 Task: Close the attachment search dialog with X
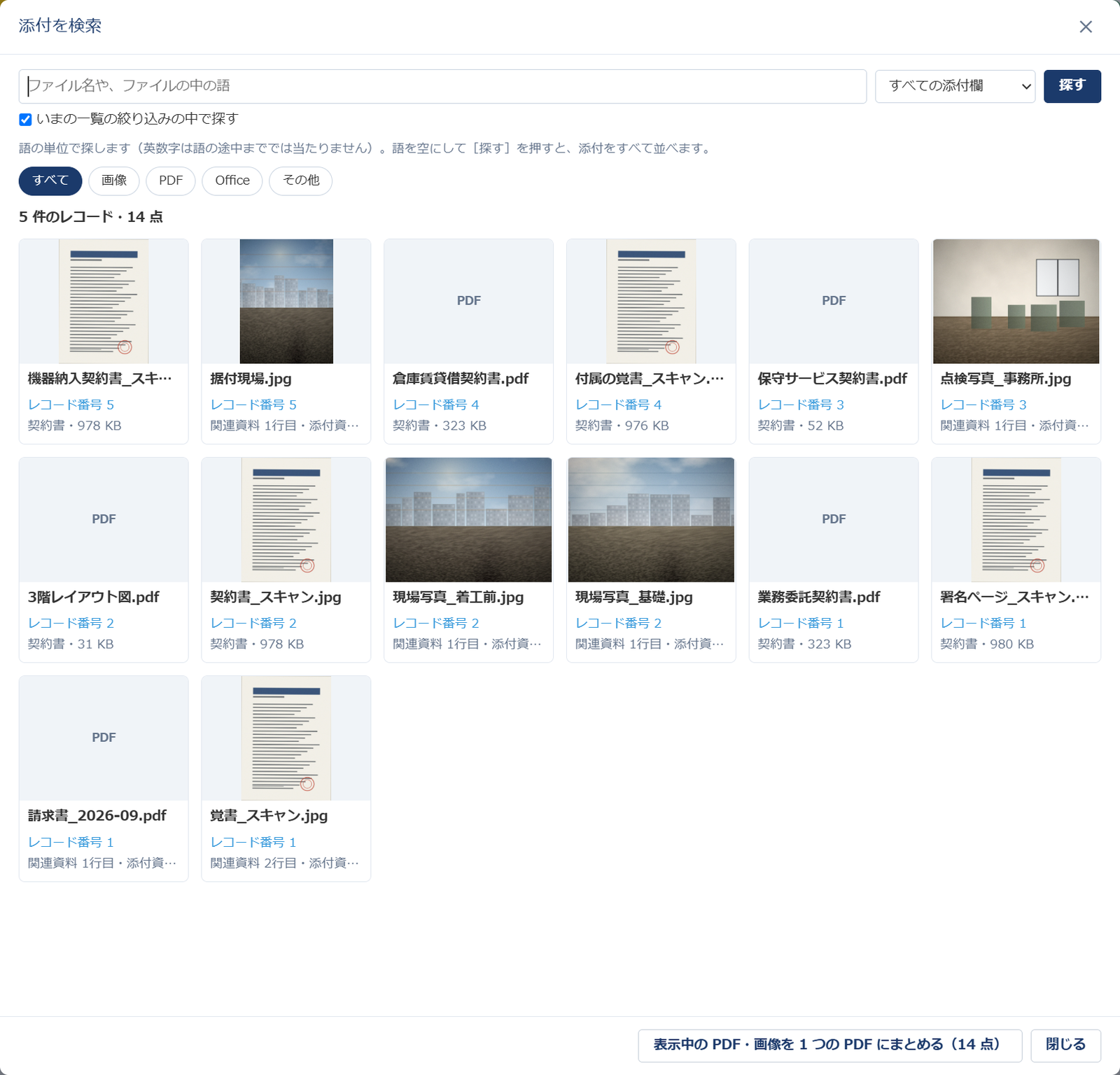point(1086,27)
